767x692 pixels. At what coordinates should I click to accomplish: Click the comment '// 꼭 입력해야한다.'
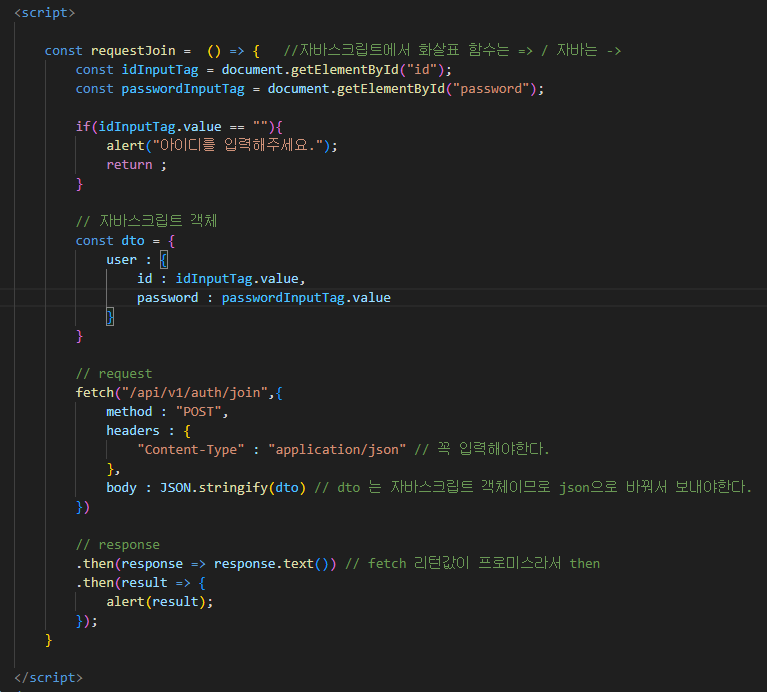tap(482, 449)
